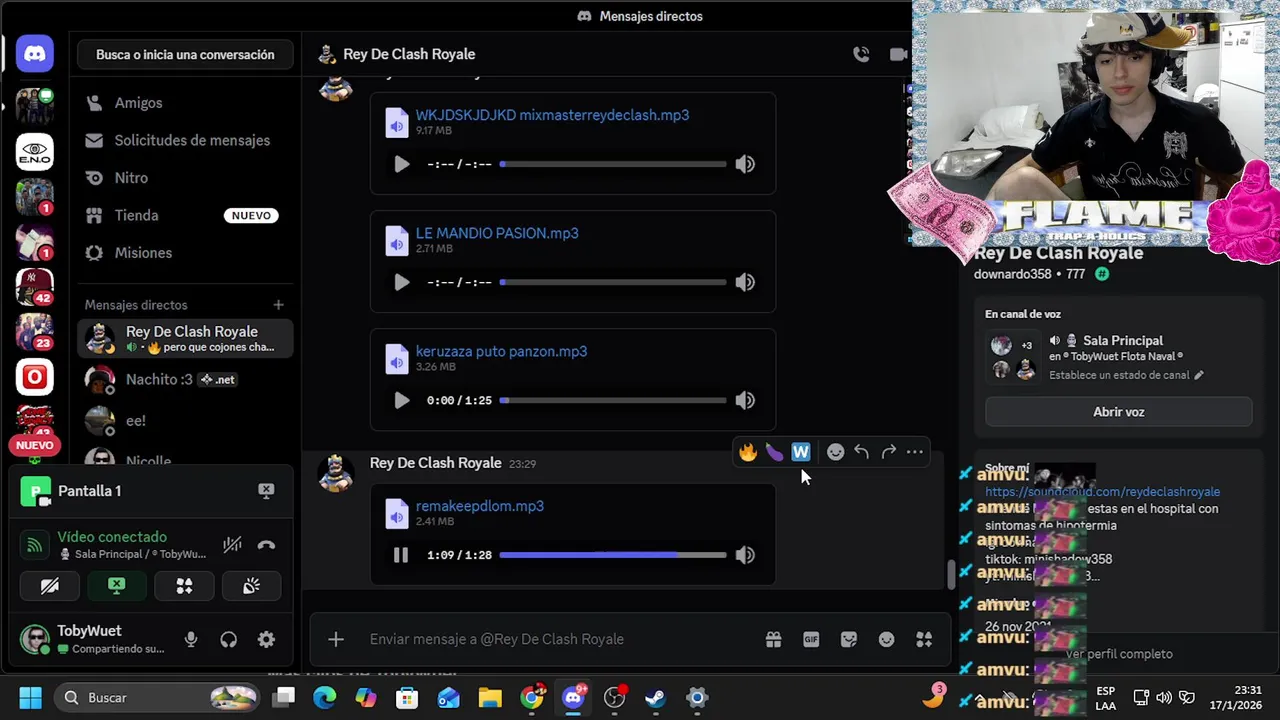
Task: React with the W emoji
Action: point(801,452)
